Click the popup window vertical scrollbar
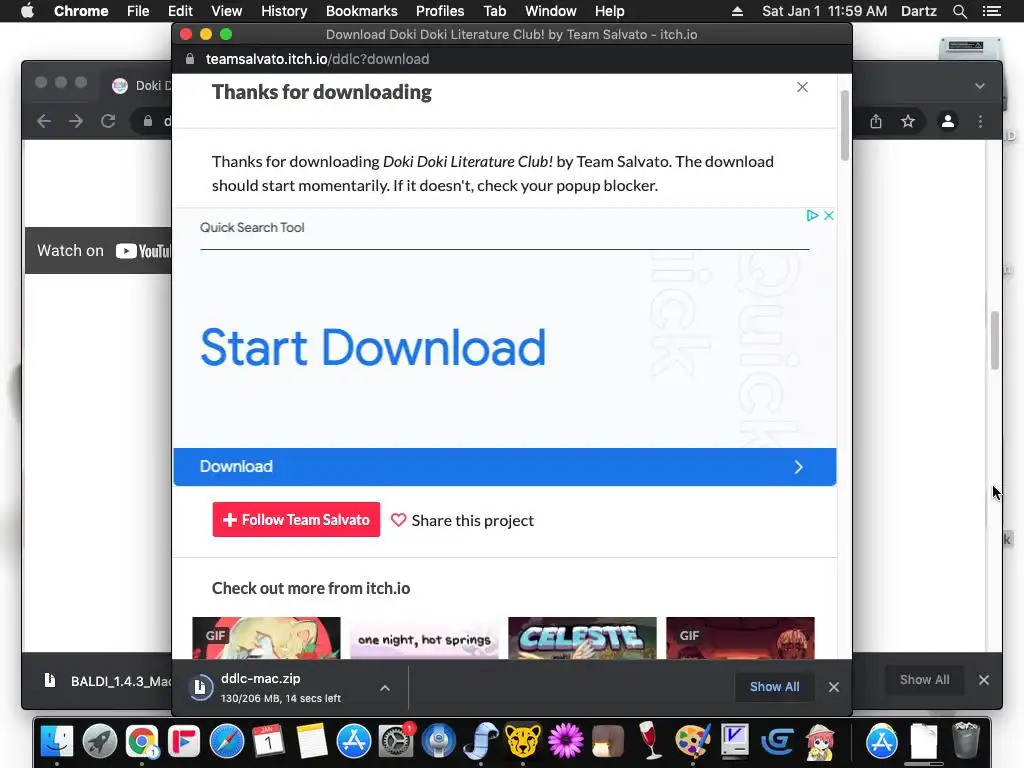 [x=844, y=125]
